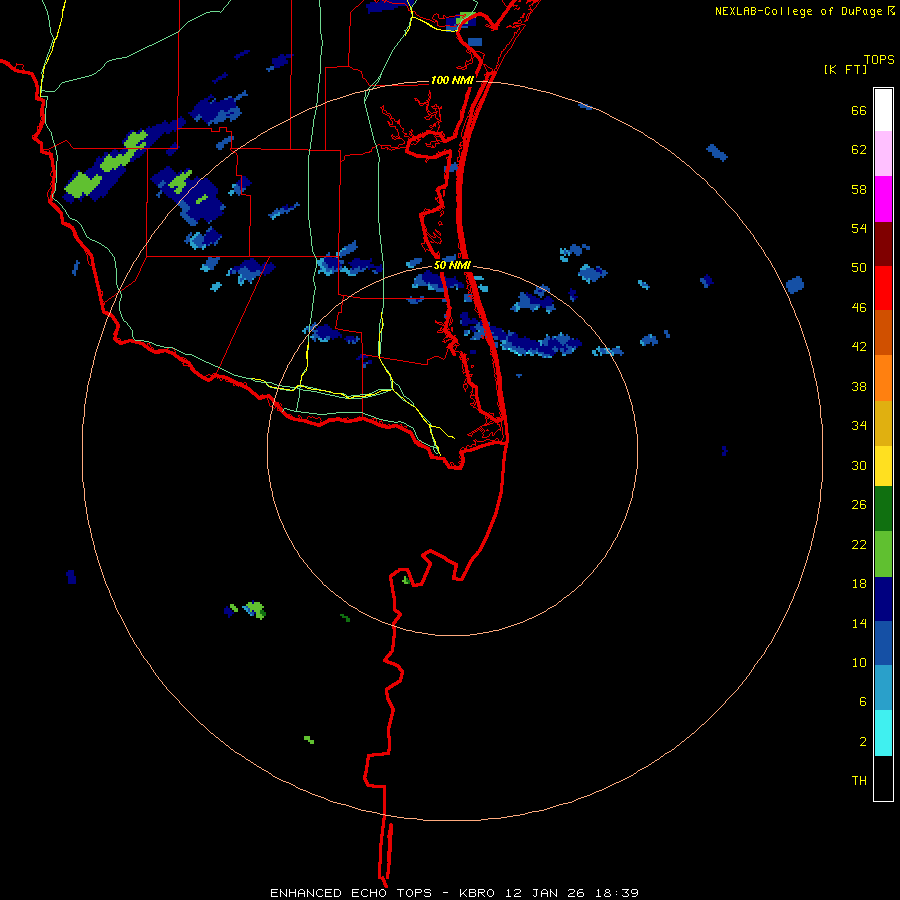
Task: Click legend value 26
Action: (859, 505)
